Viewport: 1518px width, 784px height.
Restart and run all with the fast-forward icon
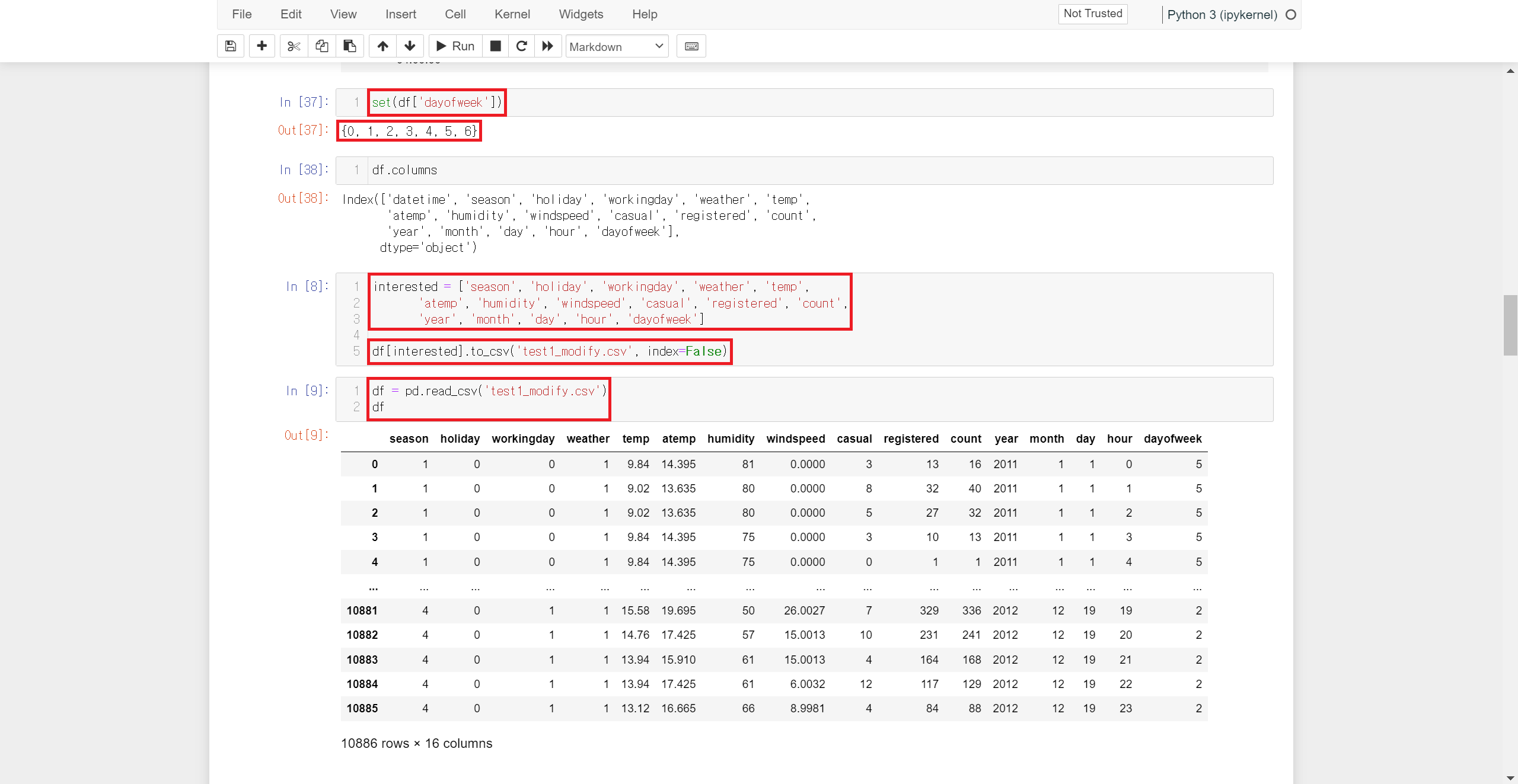(x=548, y=46)
